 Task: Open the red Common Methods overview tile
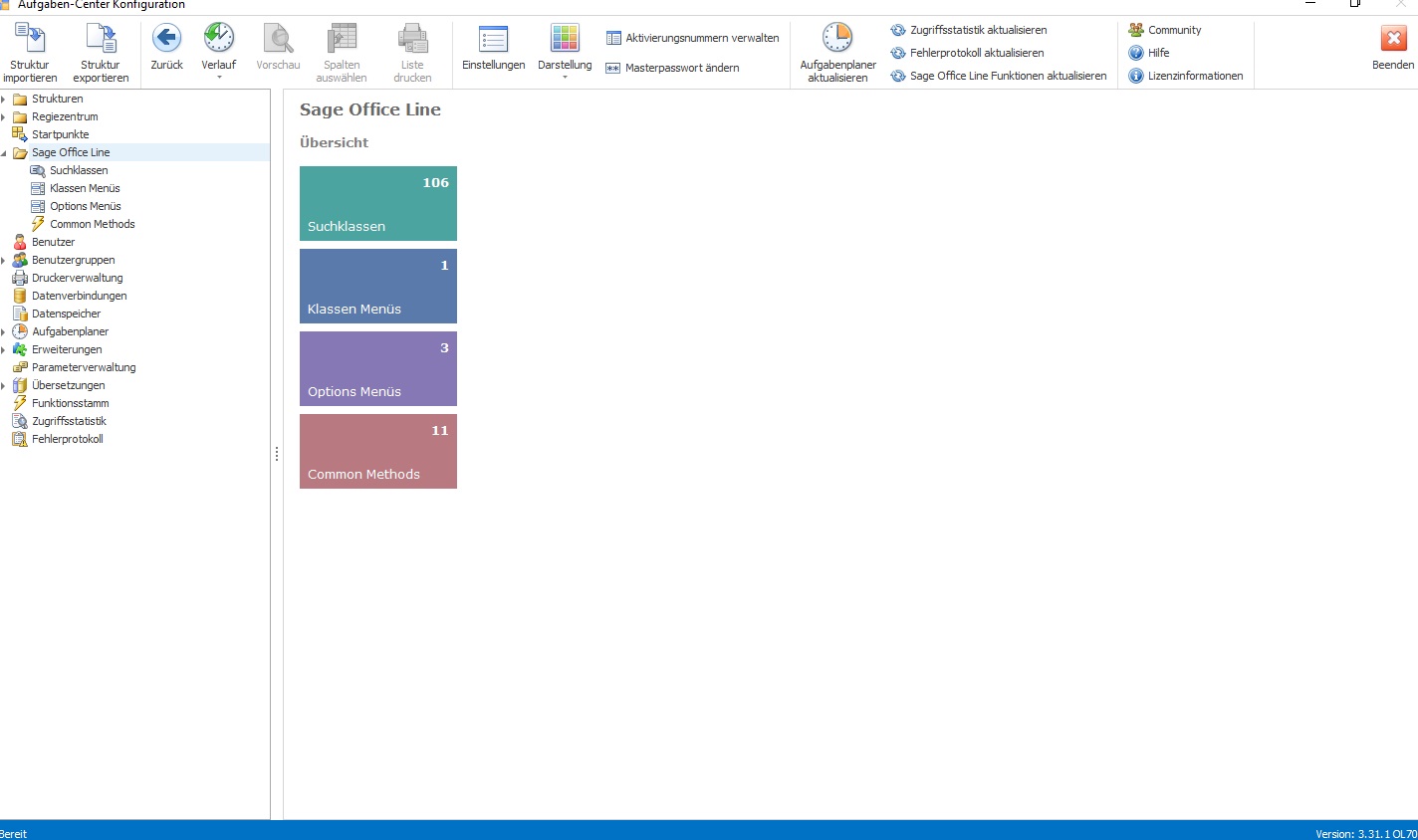(x=378, y=451)
